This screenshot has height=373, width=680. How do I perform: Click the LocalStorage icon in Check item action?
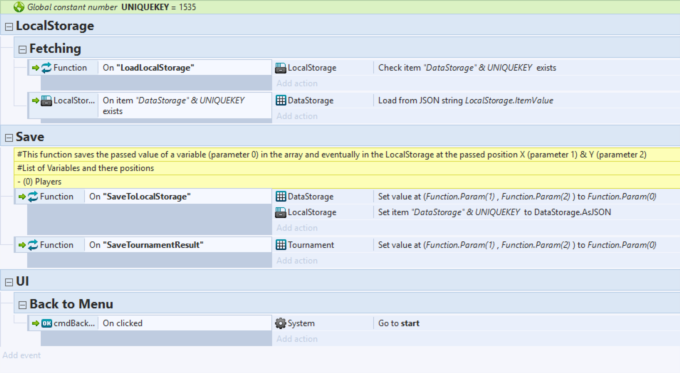281,68
